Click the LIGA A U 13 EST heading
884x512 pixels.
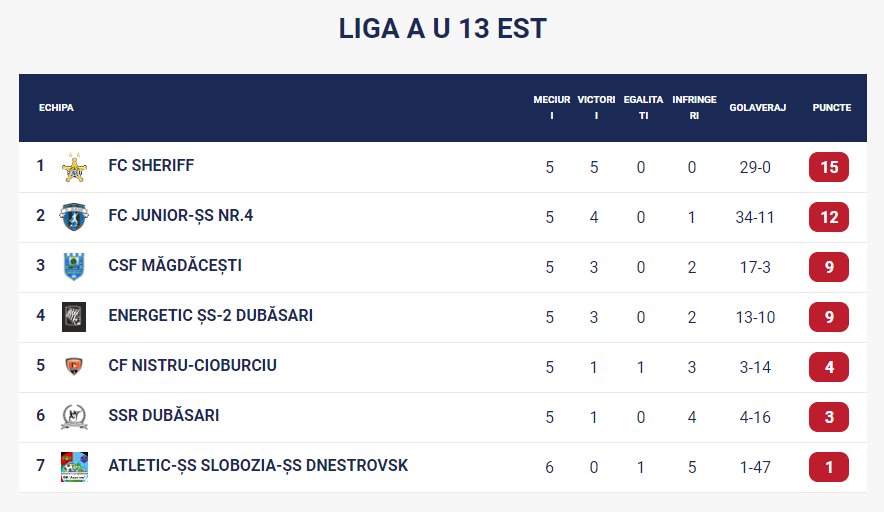coord(442,29)
